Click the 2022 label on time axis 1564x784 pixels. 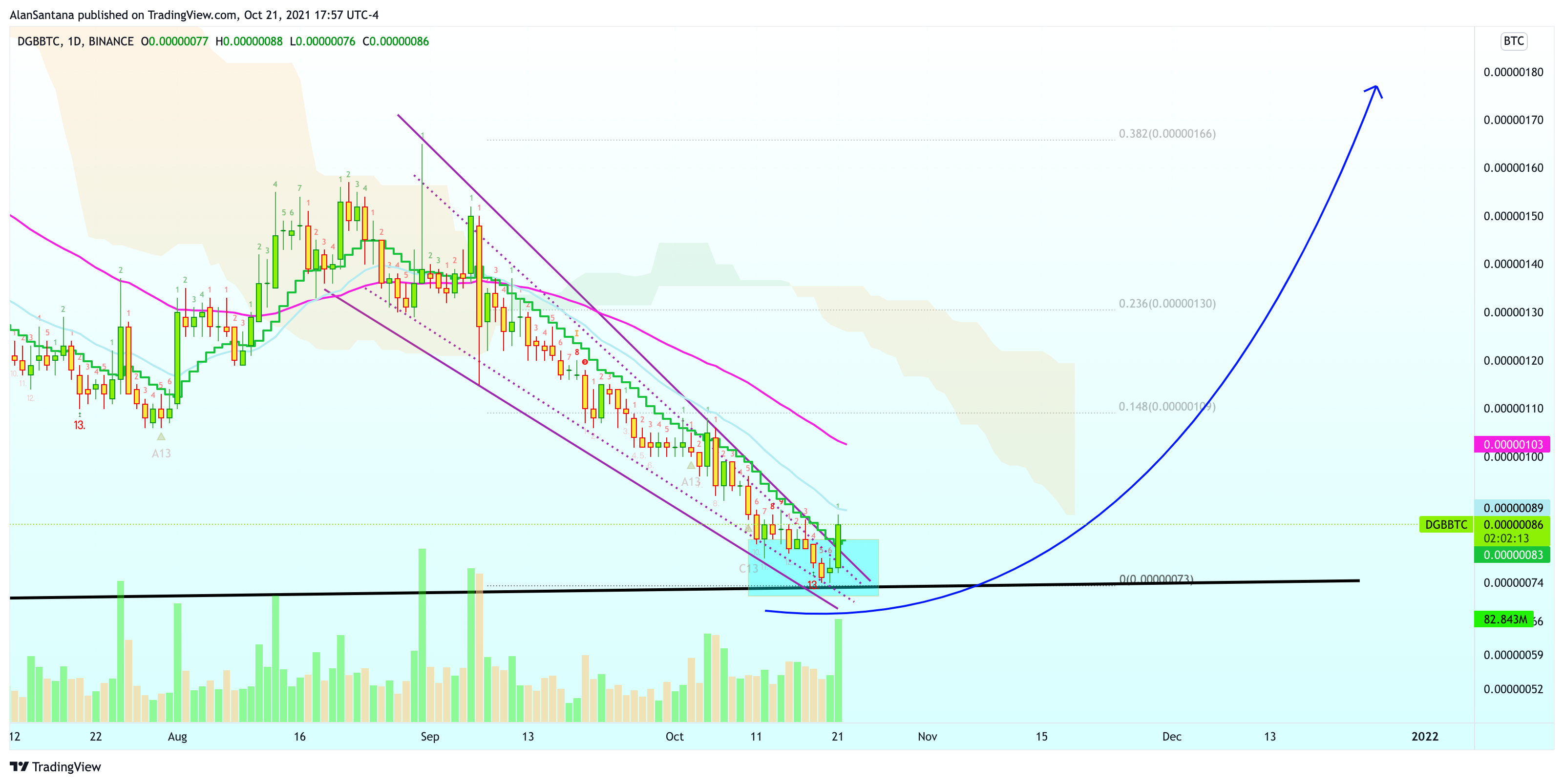tap(1424, 736)
